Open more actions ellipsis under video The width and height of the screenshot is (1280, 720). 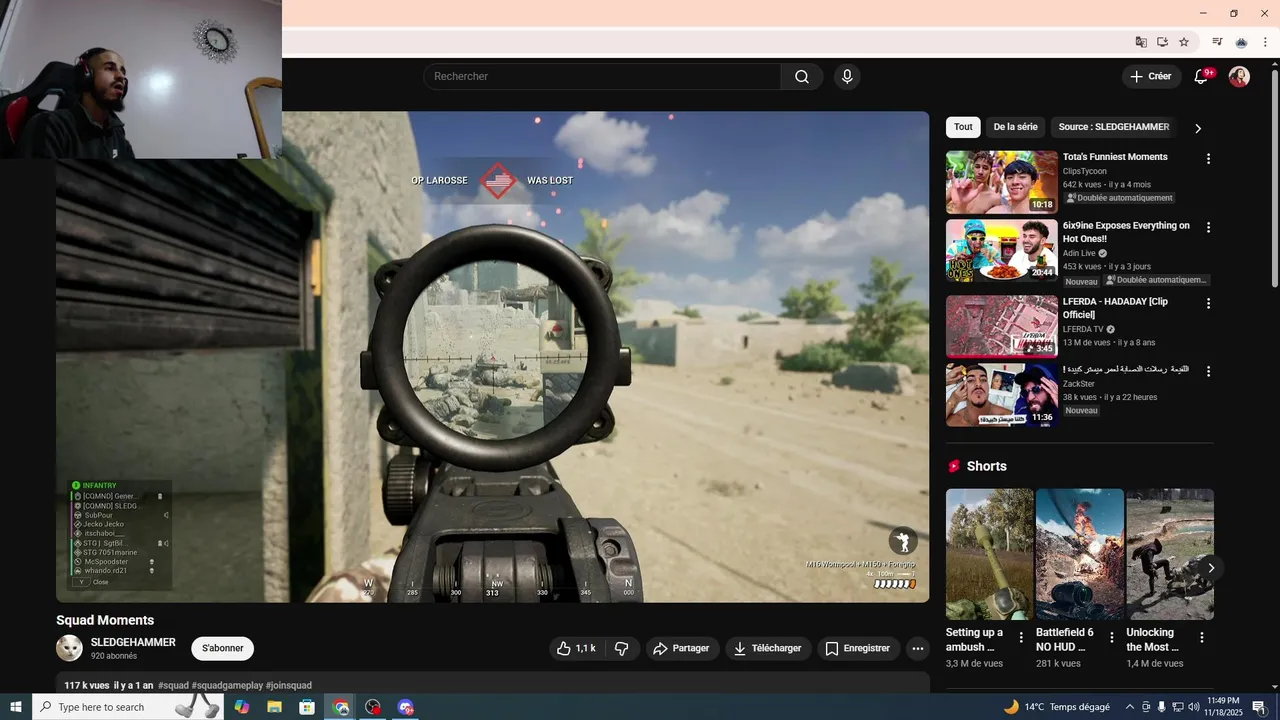pos(918,648)
